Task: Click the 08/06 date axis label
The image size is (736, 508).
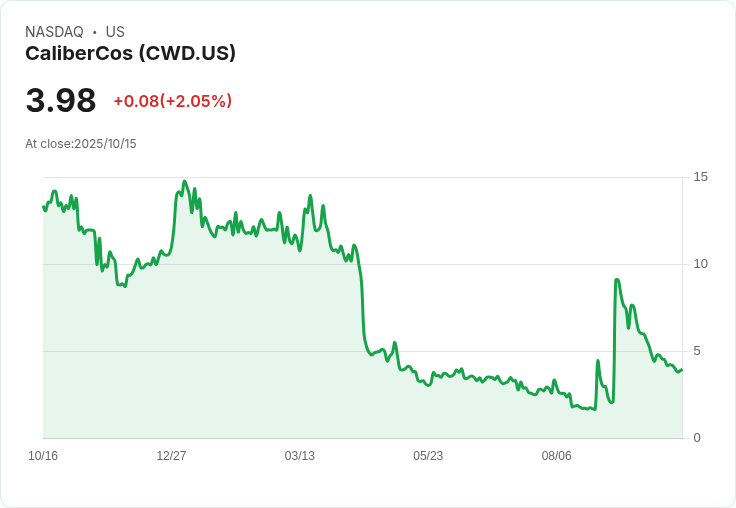Action: [x=556, y=456]
